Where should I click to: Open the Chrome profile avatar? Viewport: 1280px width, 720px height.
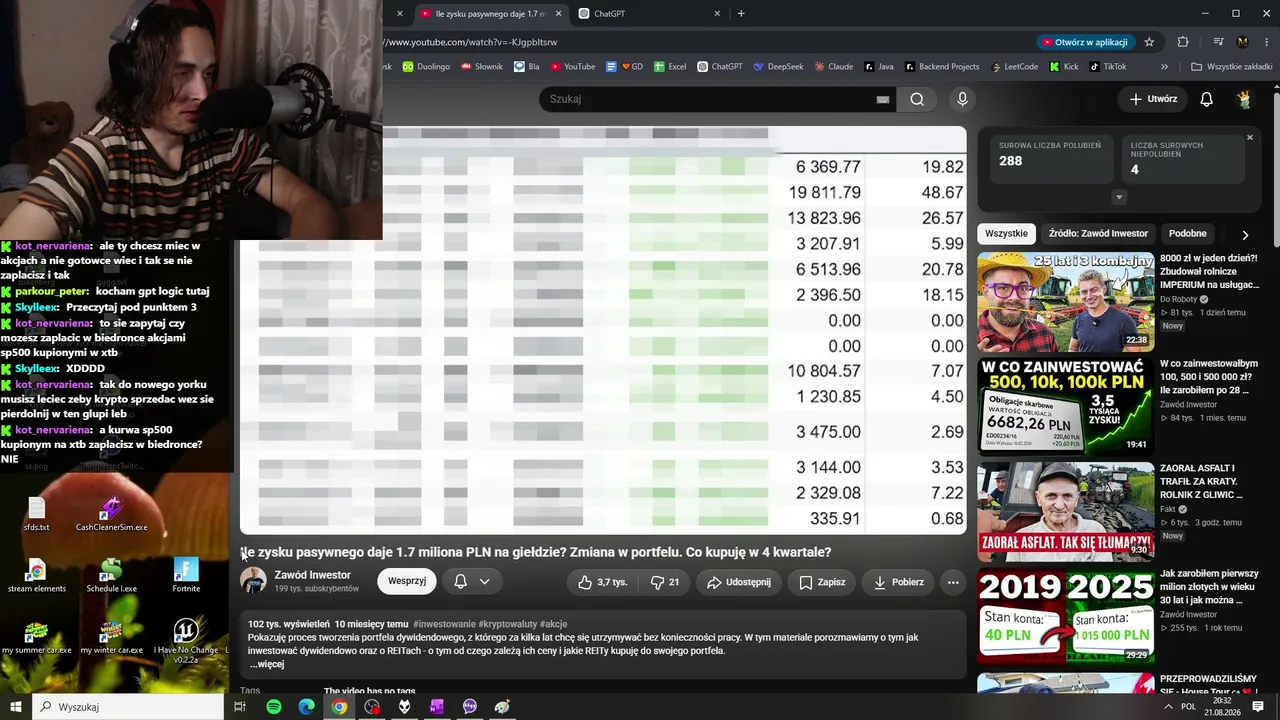click(x=1242, y=42)
